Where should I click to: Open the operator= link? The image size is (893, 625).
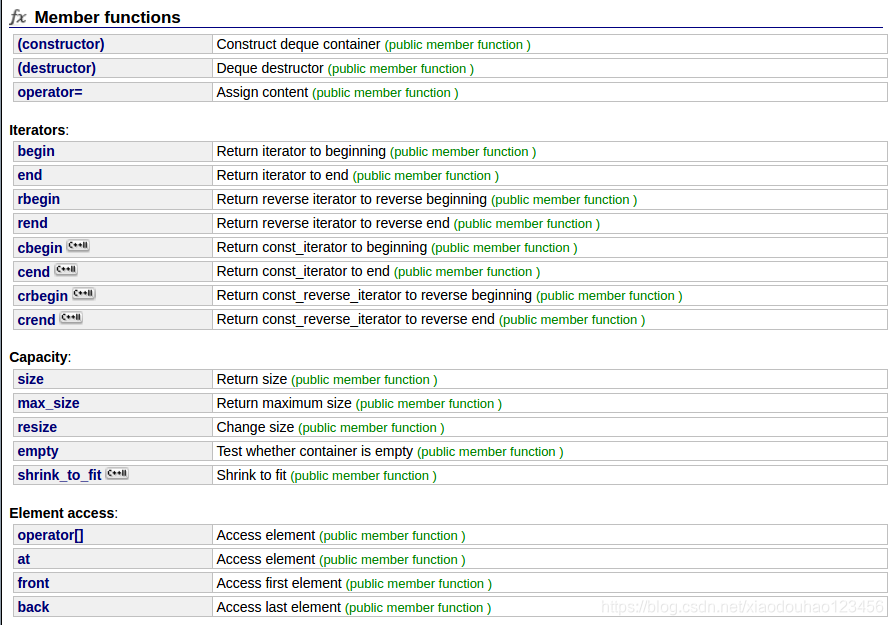point(50,92)
